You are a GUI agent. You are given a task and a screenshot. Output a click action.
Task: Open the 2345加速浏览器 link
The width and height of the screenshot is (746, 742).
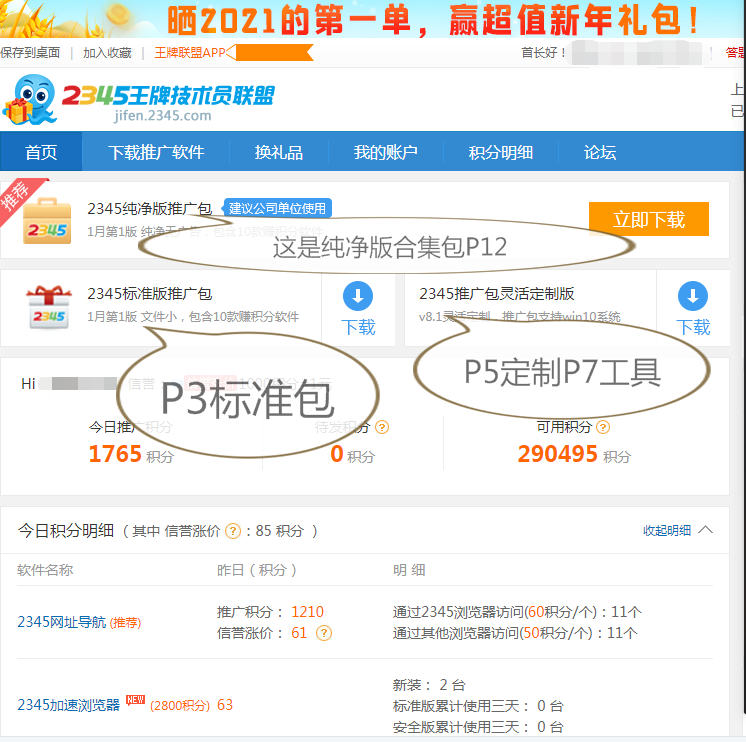click(69, 704)
